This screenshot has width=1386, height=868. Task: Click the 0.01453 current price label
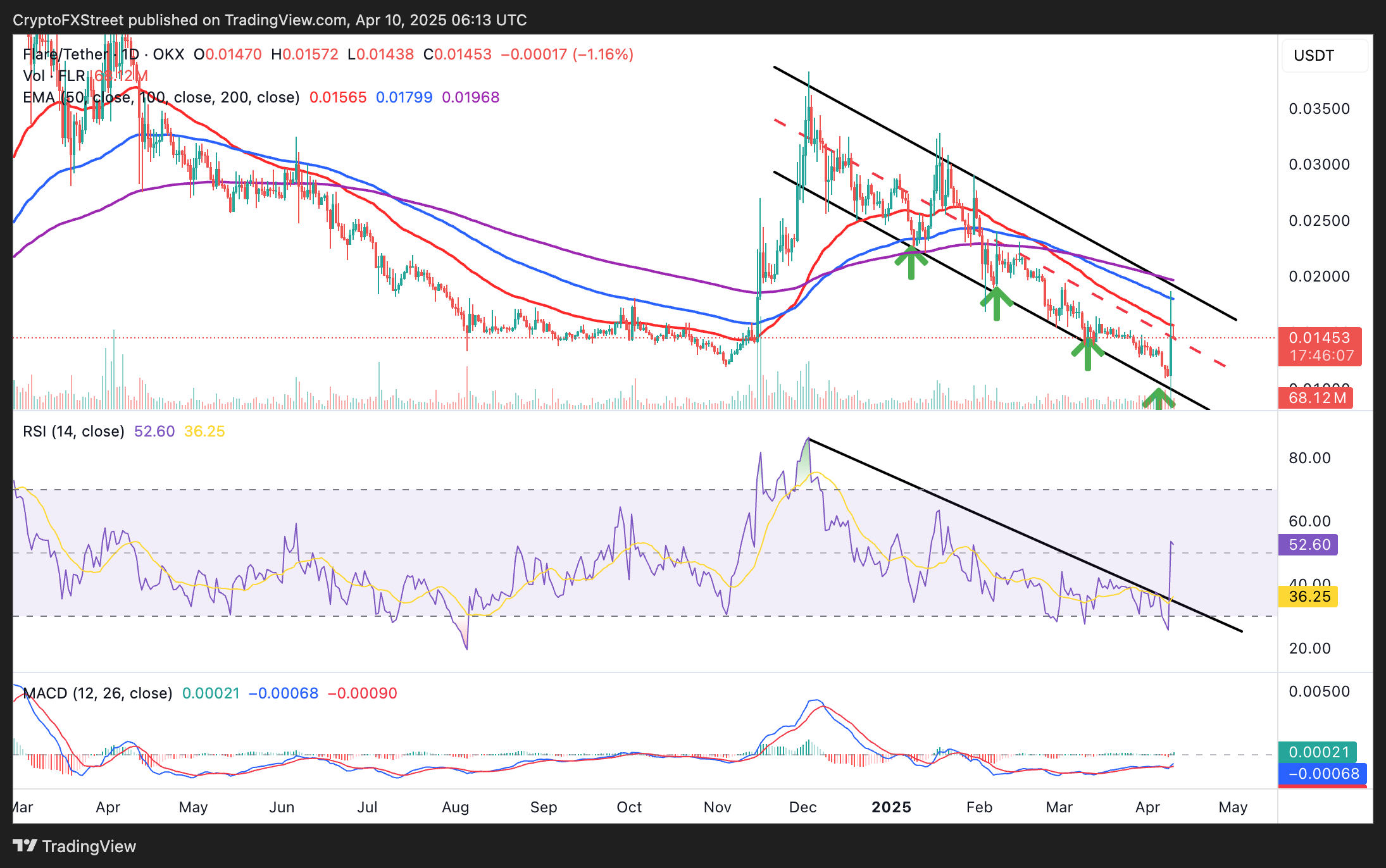click(x=1320, y=338)
